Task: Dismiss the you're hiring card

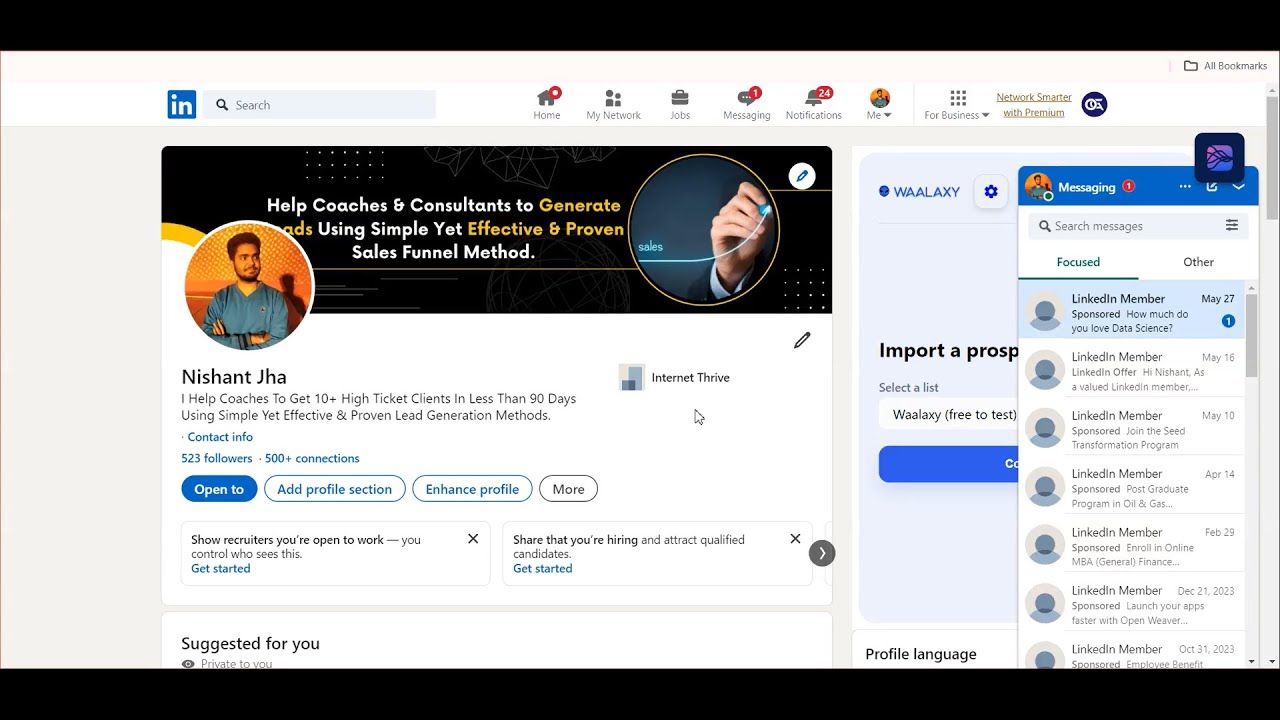Action: pos(795,539)
